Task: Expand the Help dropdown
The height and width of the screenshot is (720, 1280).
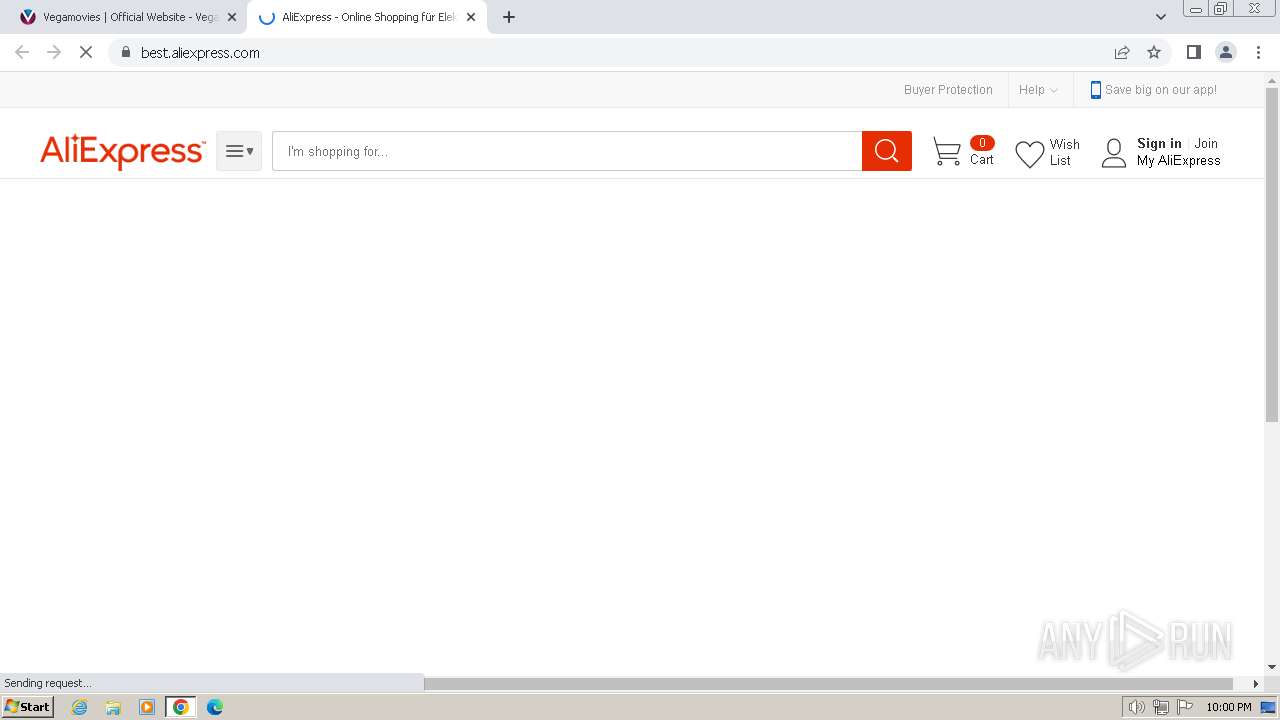Action: pos(1038,90)
